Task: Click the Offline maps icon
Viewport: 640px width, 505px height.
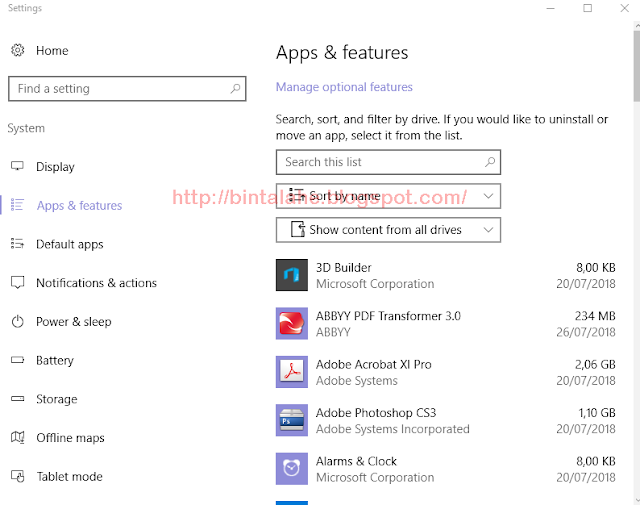Action: [x=17, y=437]
